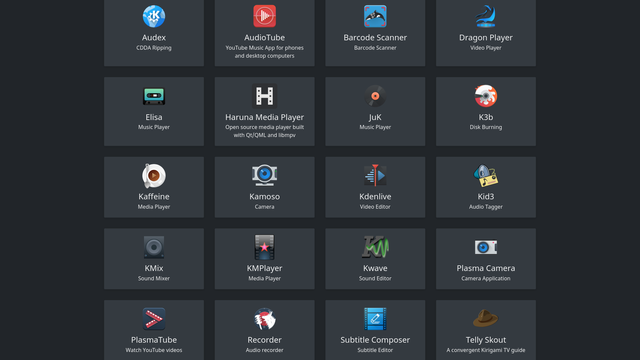This screenshot has height=360, width=640.
Task: Click the Haruna Media Player title
Action: pos(264,117)
